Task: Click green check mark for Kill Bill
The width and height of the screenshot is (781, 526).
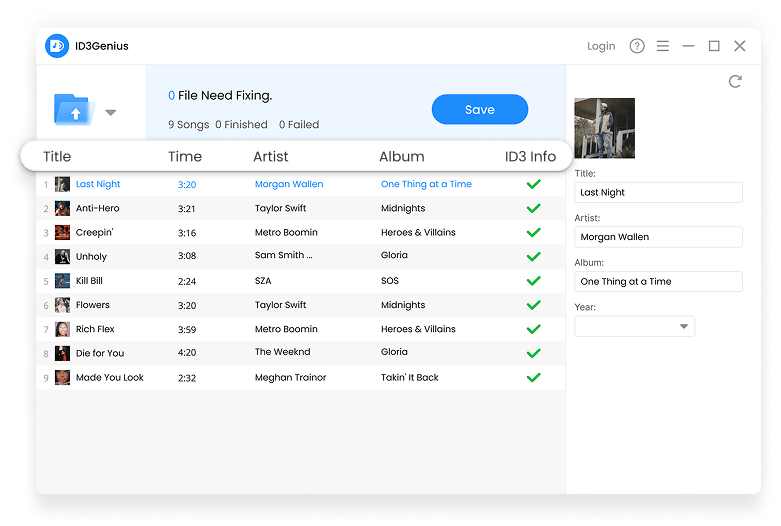Action: [x=533, y=281]
